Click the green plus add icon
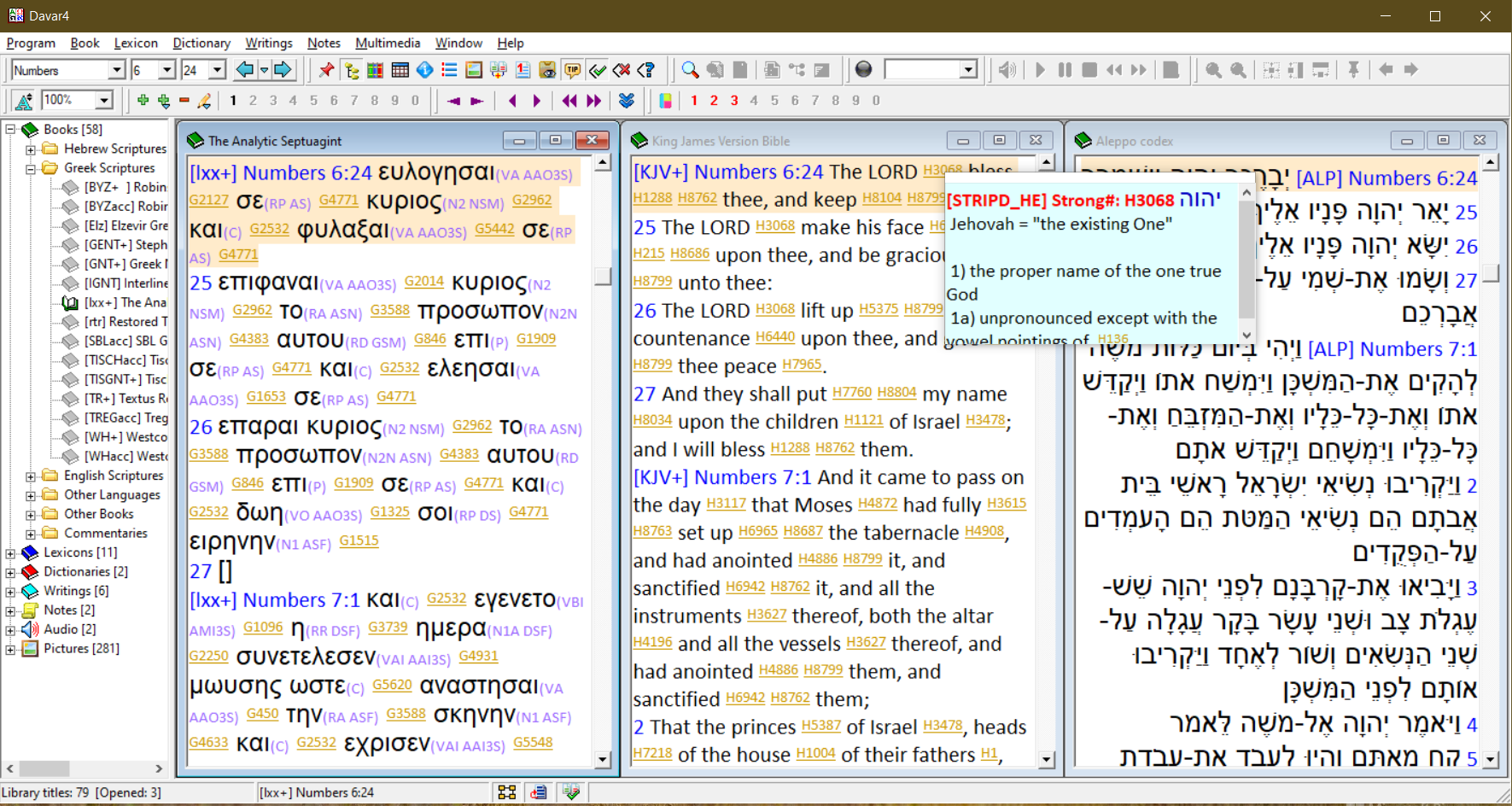Image resolution: width=1512 pixels, height=806 pixels. point(143,101)
